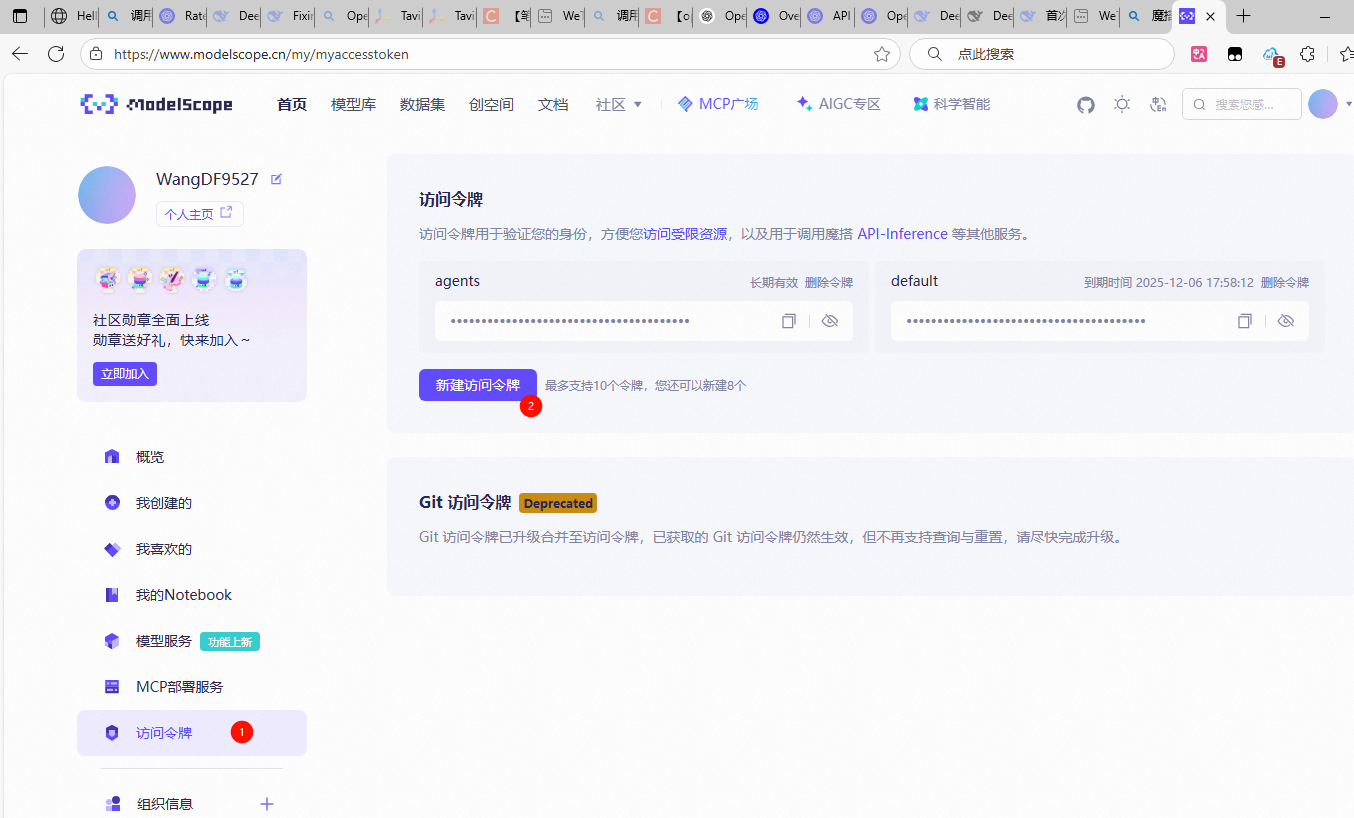Reveal the agents token with eye icon
Screen dimensions: 1354x818
click(830, 321)
